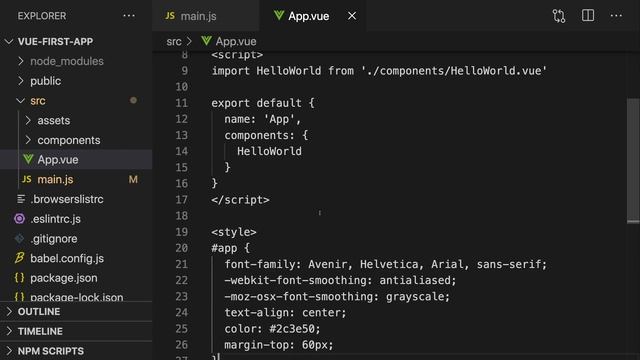This screenshot has width=640, height=360.
Task: Click the ESLint icon beside .eslintrc.js
Action: pos(19,219)
